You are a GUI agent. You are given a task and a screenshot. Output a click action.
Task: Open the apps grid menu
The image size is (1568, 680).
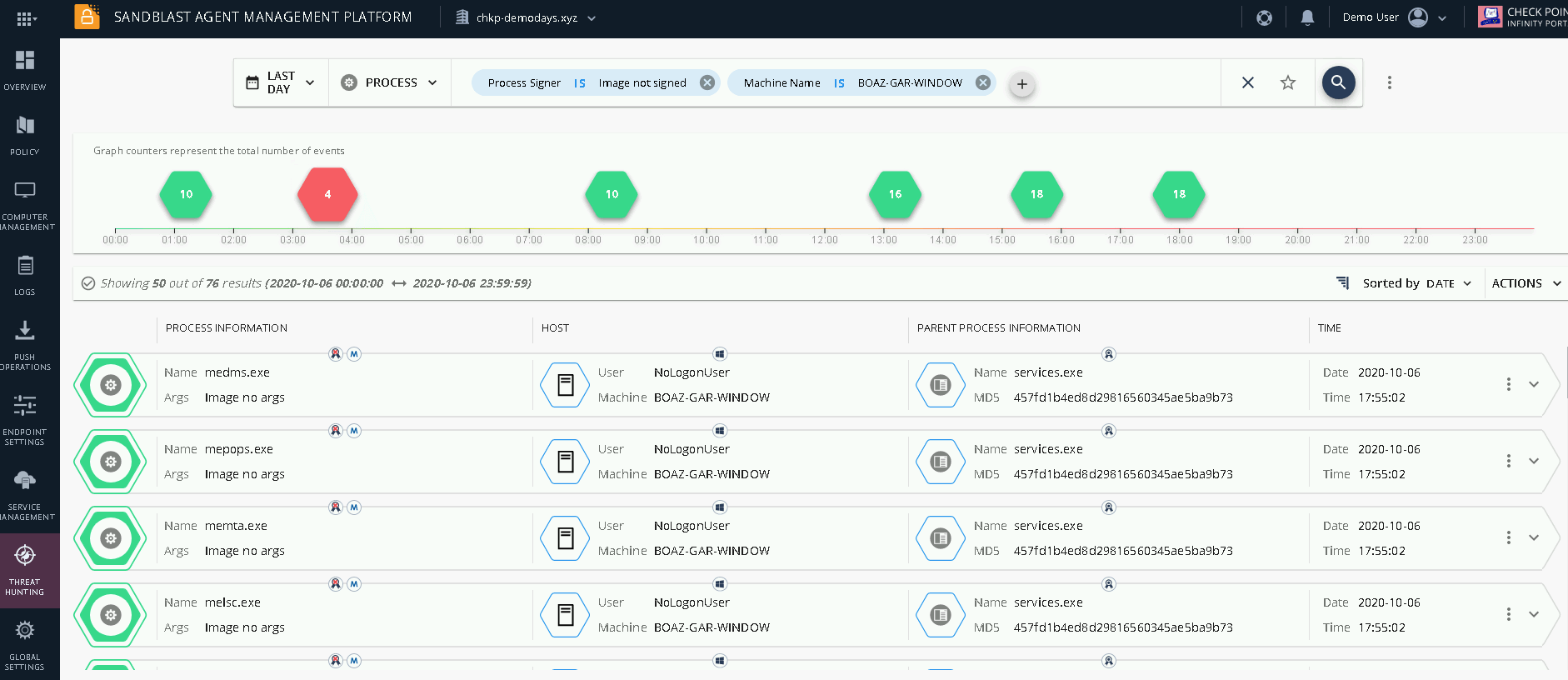click(25, 18)
